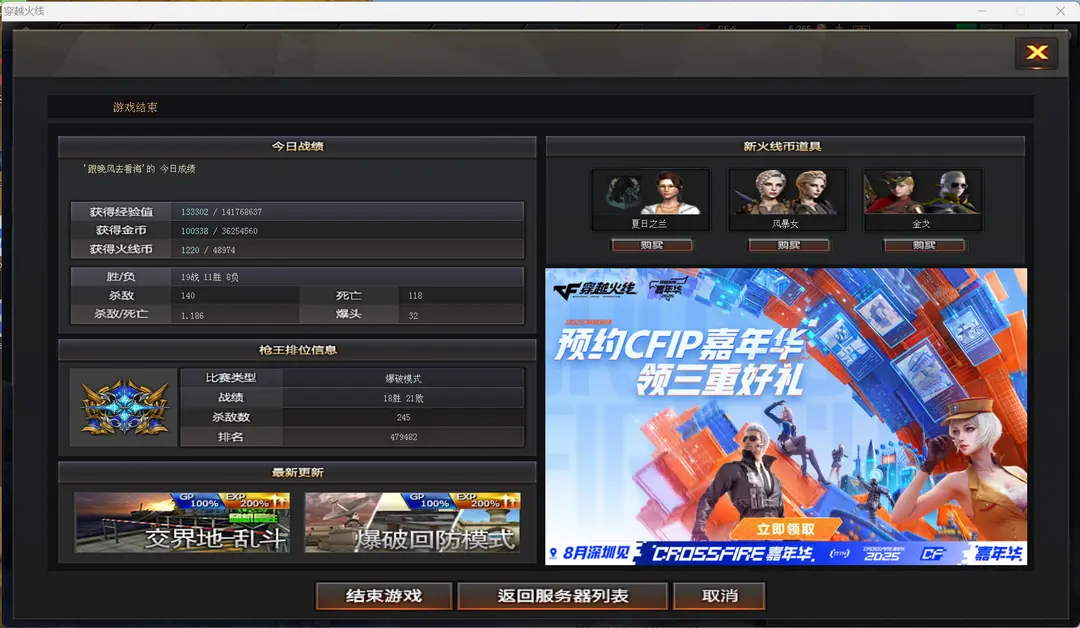This screenshot has width=1080, height=628.
Task: Click the deaths value 118
Action: 415,296
